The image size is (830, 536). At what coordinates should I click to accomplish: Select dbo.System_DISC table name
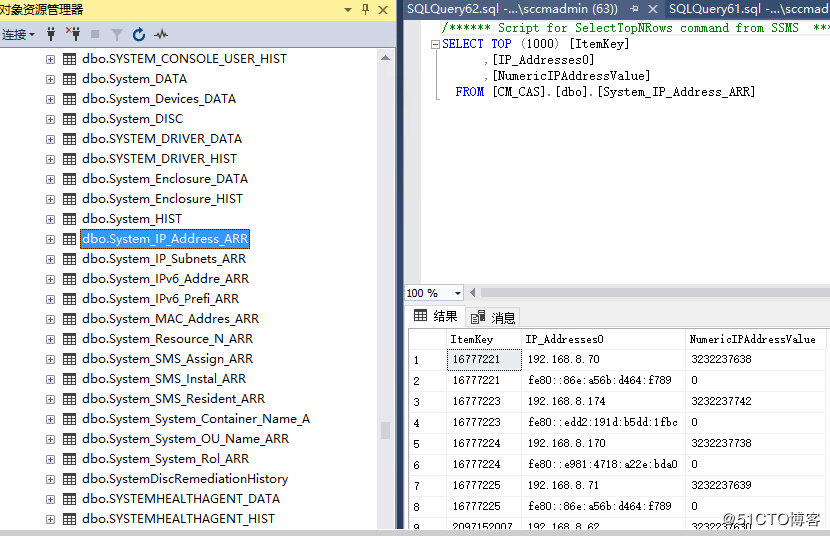[x=132, y=119]
